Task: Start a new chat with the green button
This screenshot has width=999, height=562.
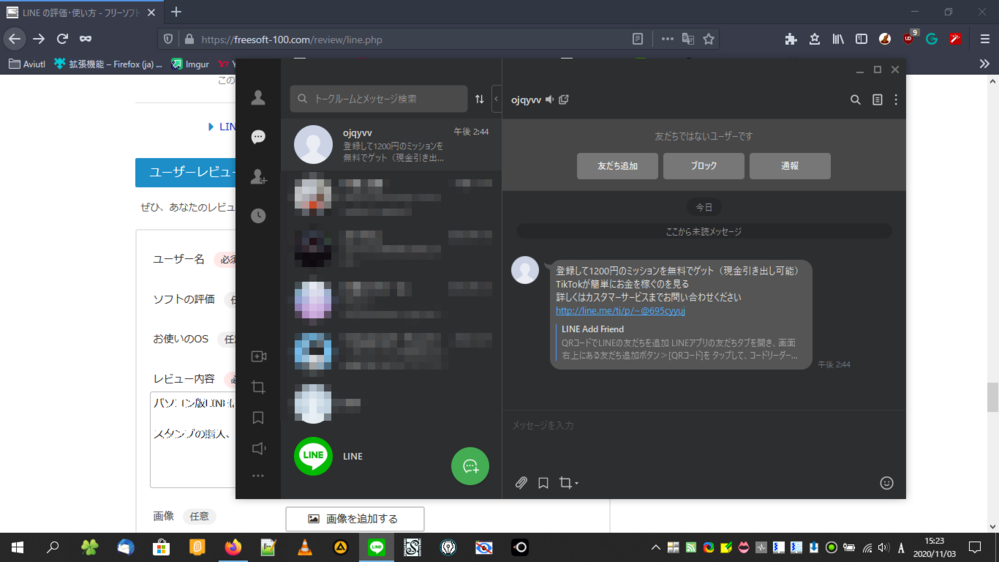Action: 470,466
